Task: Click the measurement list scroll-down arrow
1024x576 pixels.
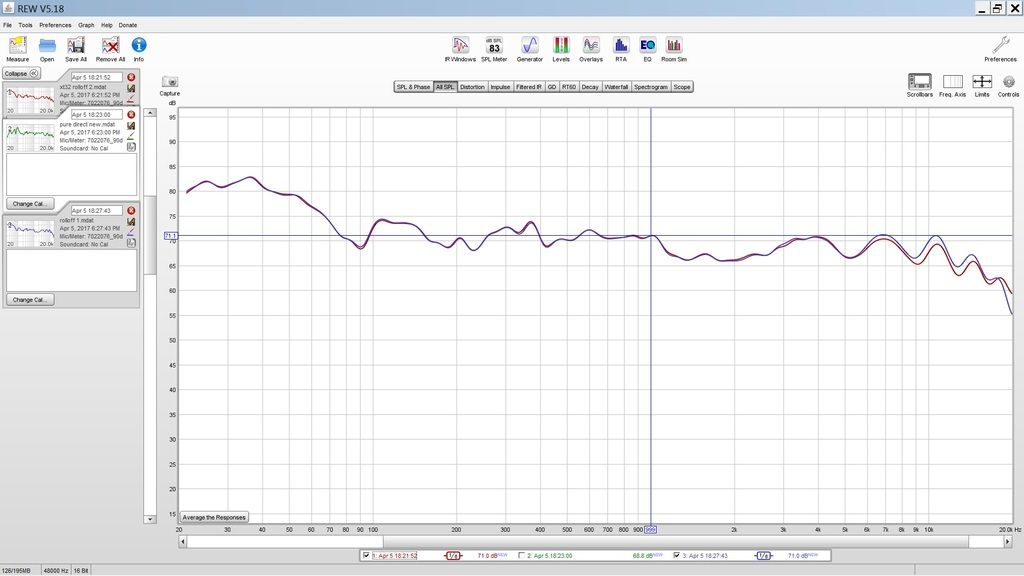Action: click(x=150, y=519)
